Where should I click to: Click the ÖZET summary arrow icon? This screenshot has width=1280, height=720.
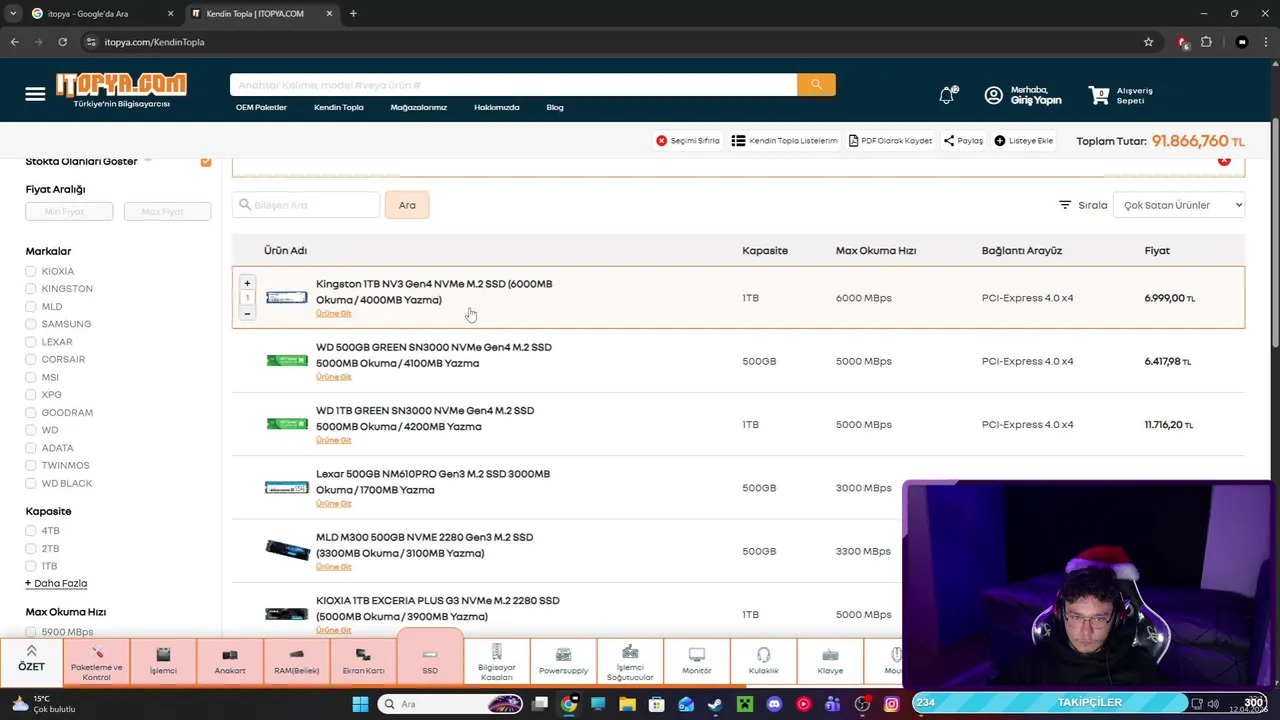(31, 651)
